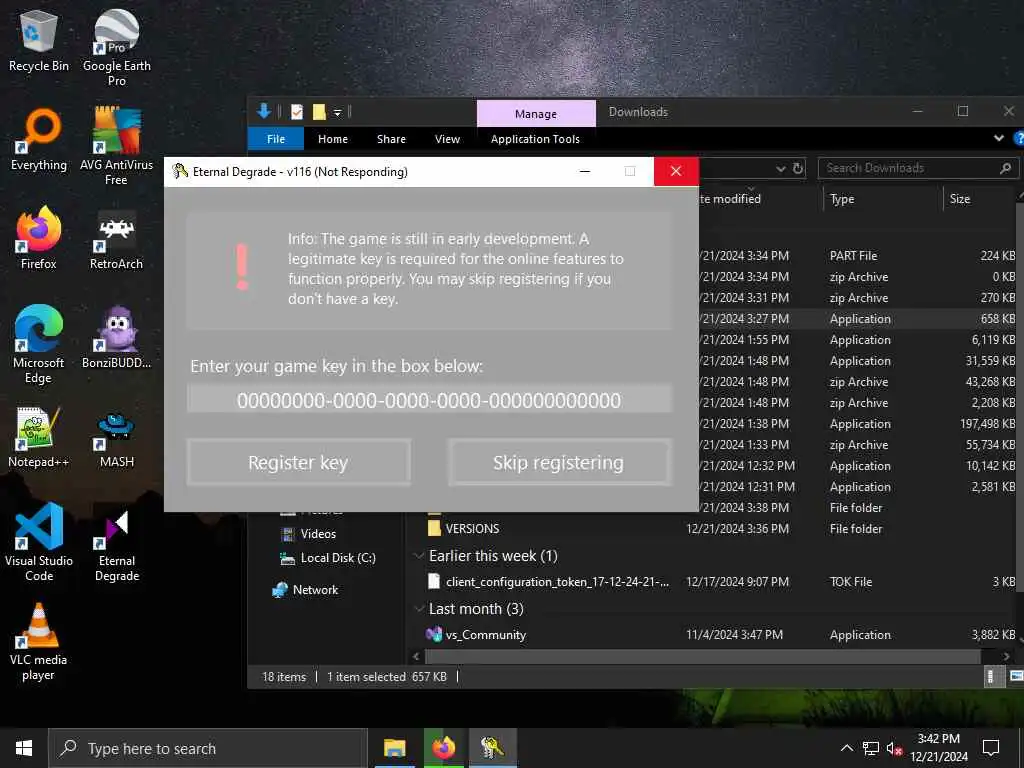
Task: Refresh the Downloads folder view
Action: (x=798, y=168)
